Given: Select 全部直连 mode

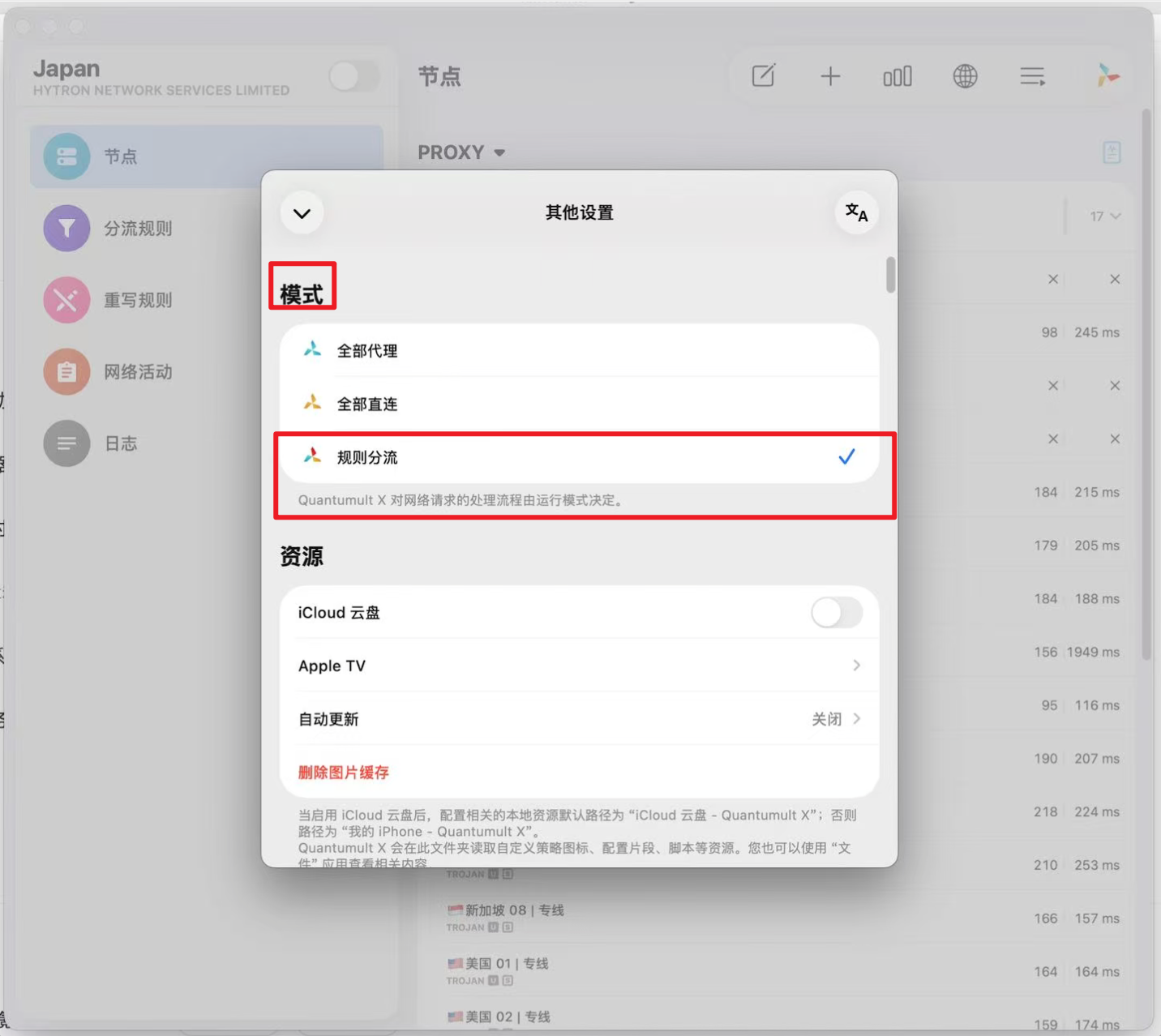Looking at the screenshot, I should click(x=579, y=404).
